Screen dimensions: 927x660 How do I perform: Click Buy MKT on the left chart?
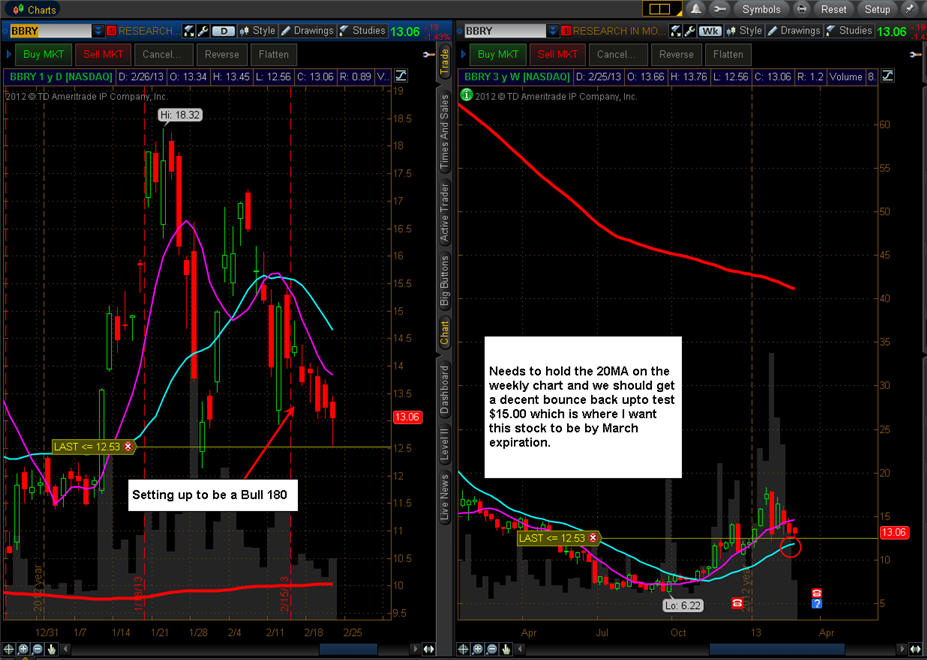click(x=43, y=54)
